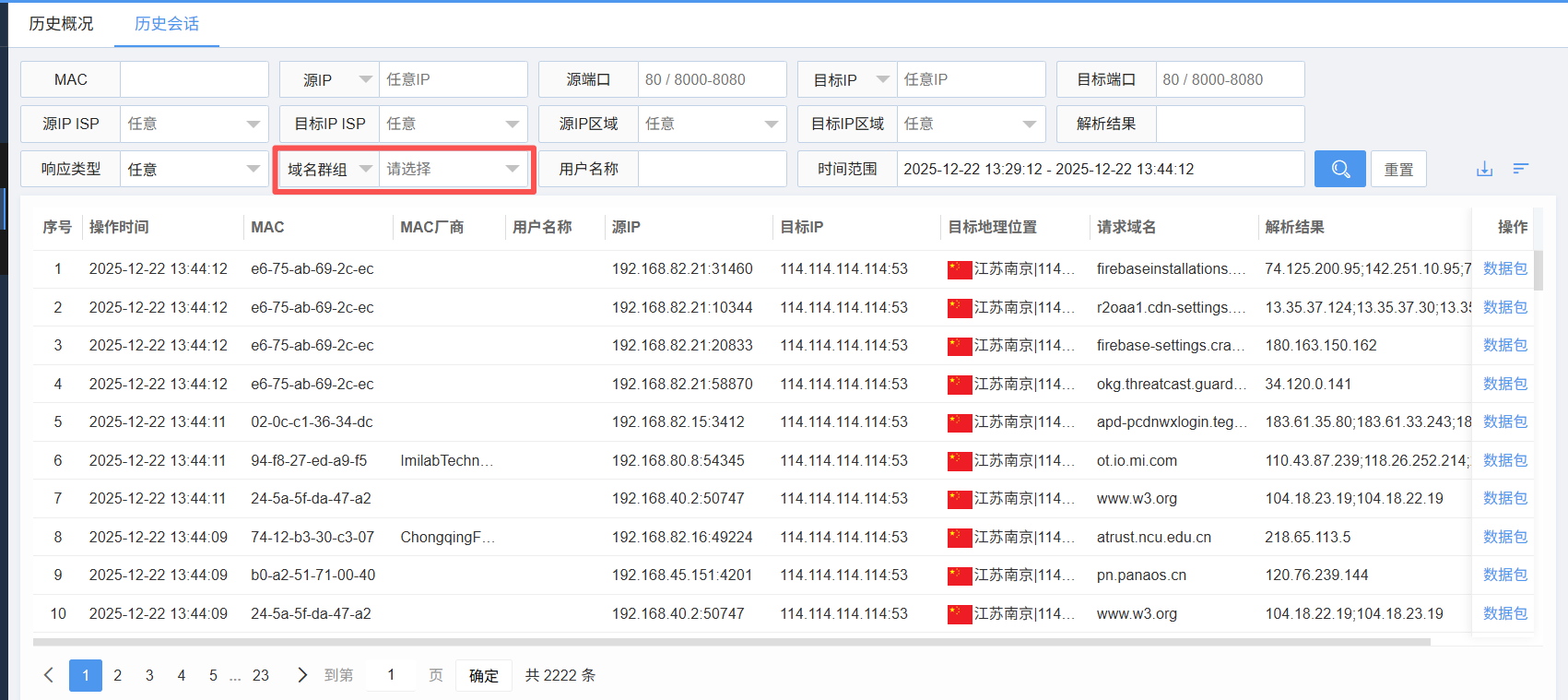
Task: Expand the 目标IP区域 dropdown
Action: coord(970,124)
